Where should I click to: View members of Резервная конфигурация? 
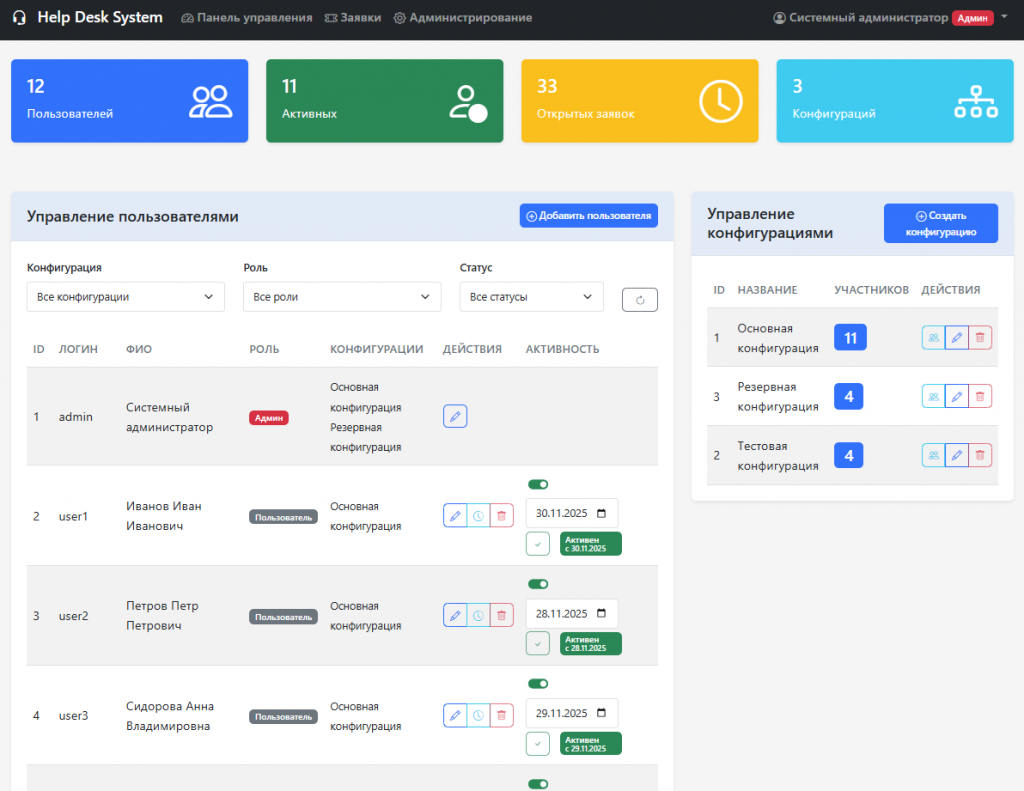pos(933,396)
